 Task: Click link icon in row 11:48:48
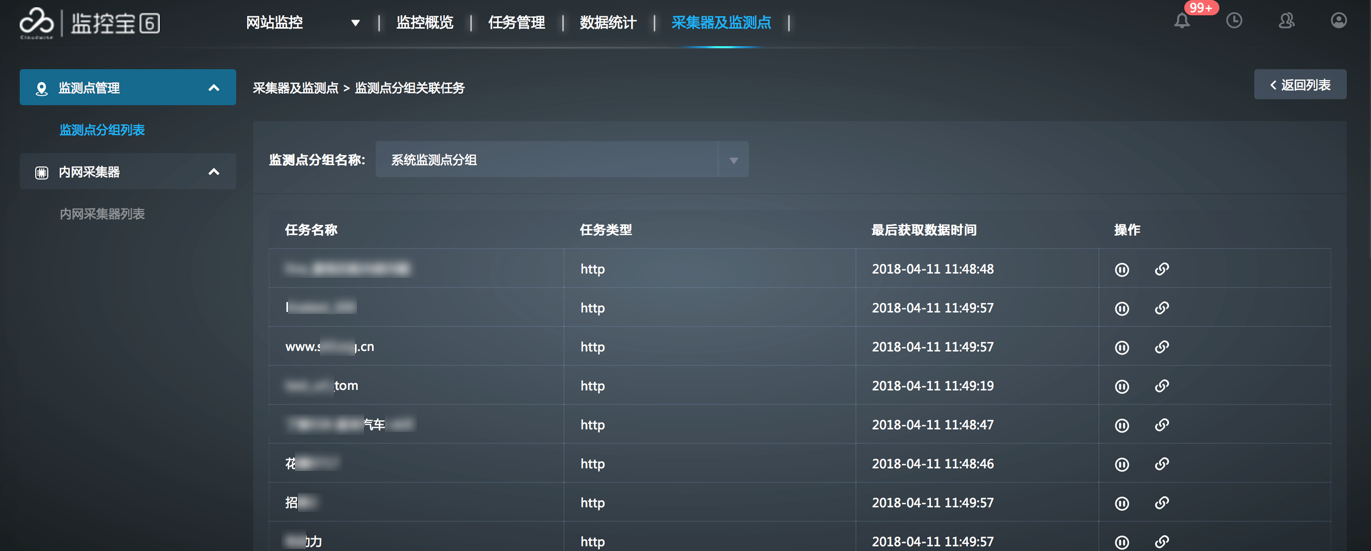(1162, 269)
